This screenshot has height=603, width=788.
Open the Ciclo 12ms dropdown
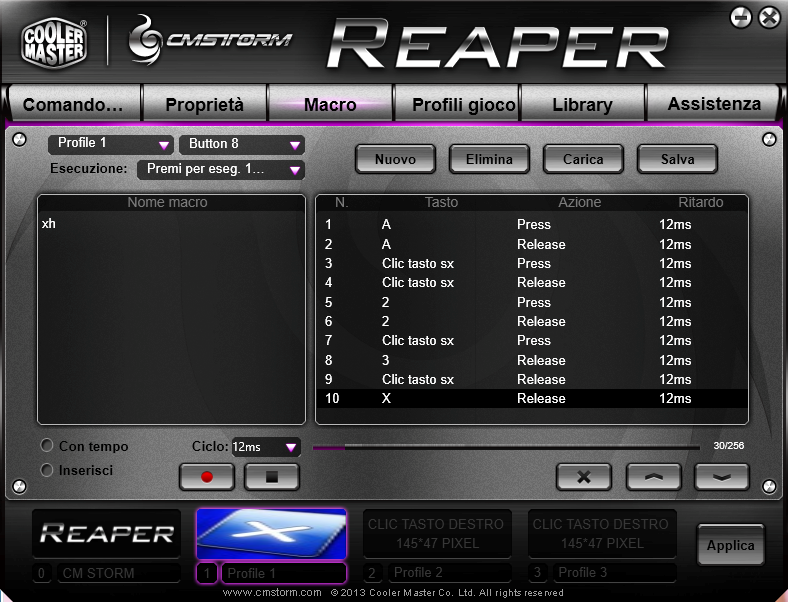[265, 447]
